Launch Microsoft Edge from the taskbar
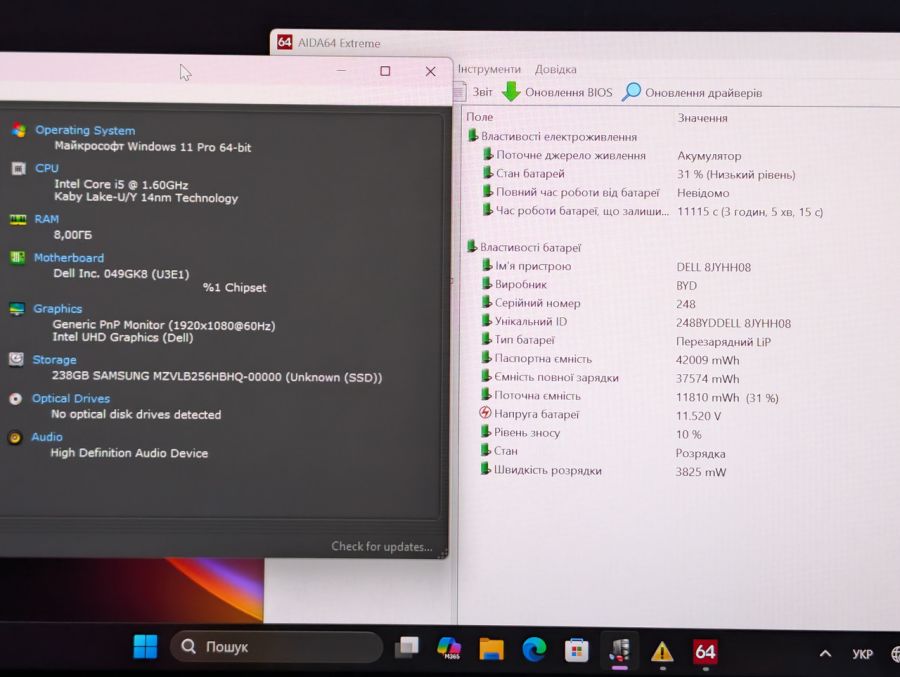Image resolution: width=900 pixels, height=677 pixels. (534, 650)
